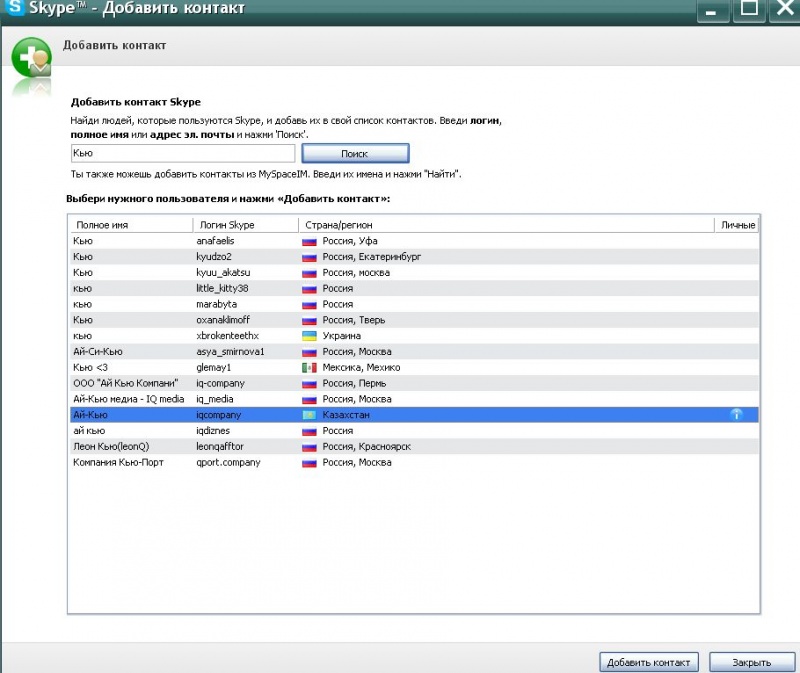
Task: Click the Mexico flag next to glemay1
Action: (x=309, y=368)
